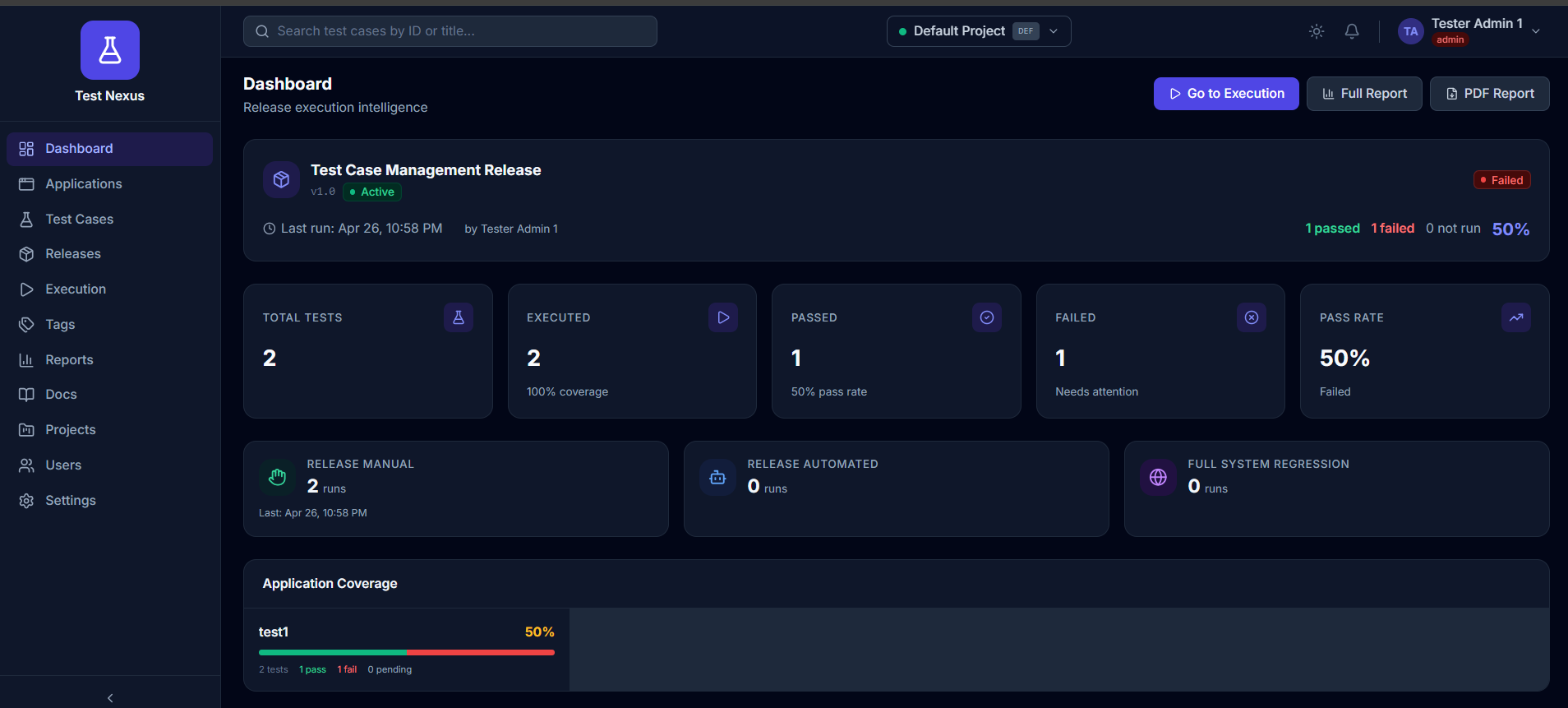Click the release package cube icon
The height and width of the screenshot is (708, 1568).
(x=281, y=179)
